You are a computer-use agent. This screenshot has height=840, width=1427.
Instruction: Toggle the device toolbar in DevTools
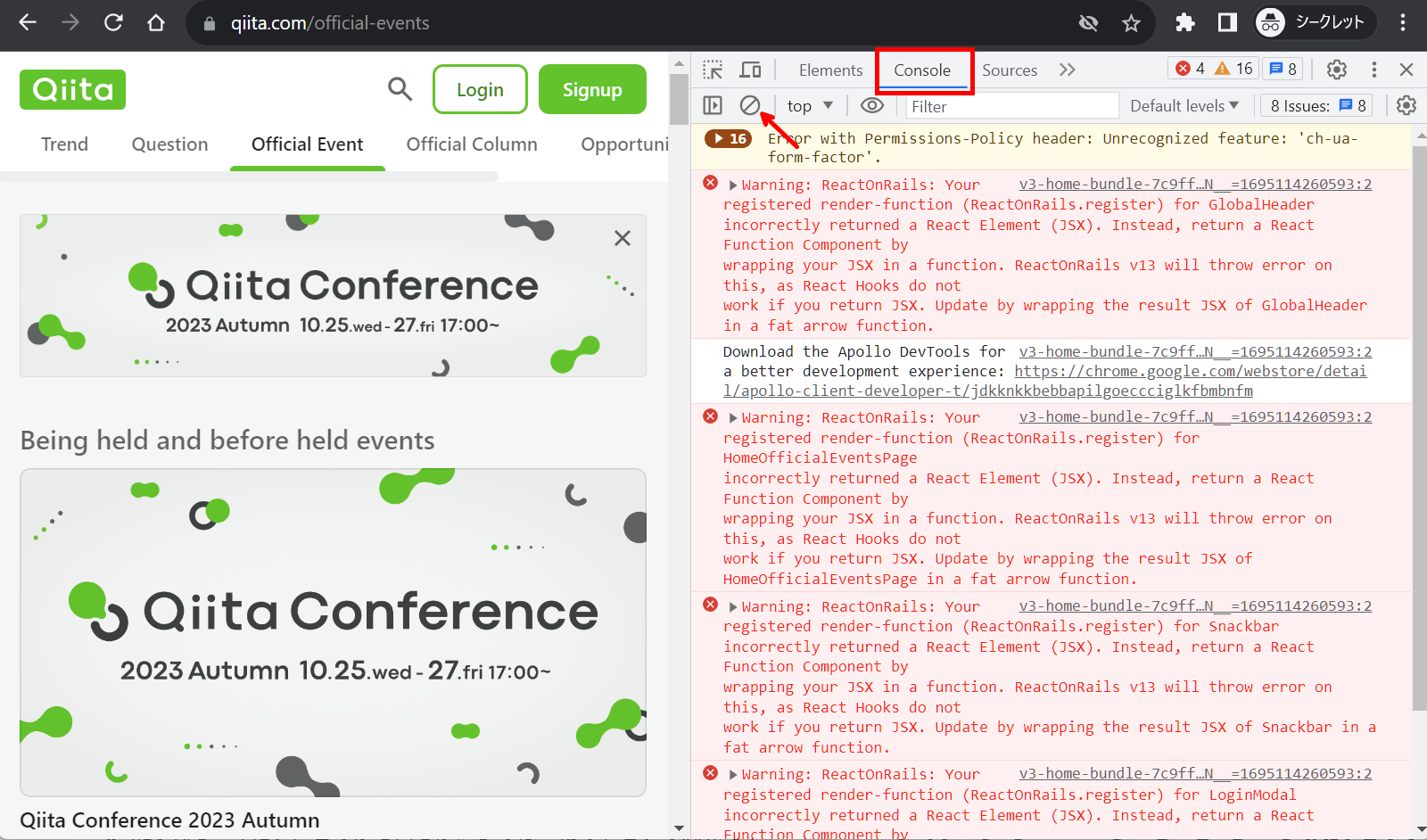pos(751,70)
